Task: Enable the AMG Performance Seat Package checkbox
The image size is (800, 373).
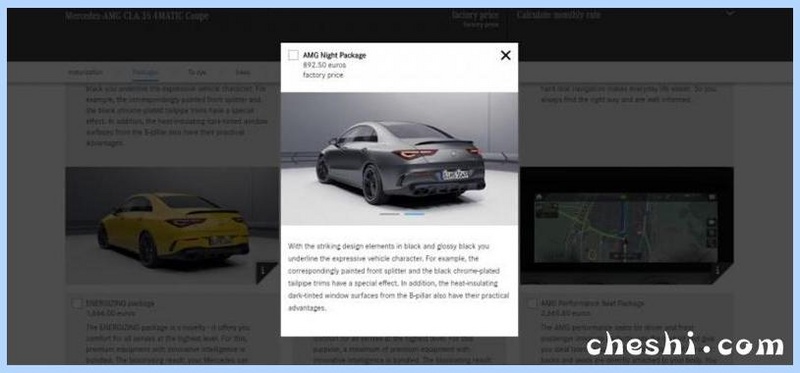Action: click(532, 304)
